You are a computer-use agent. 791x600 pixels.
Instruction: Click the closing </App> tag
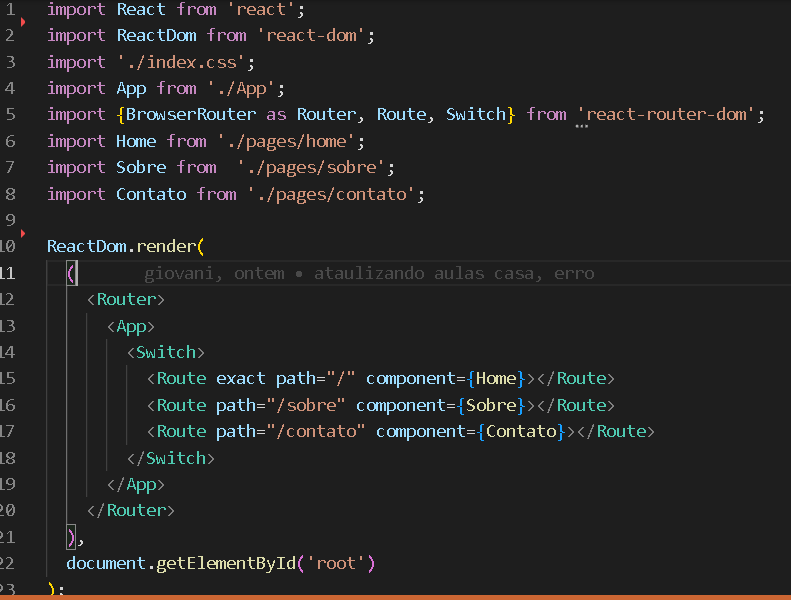(x=136, y=484)
